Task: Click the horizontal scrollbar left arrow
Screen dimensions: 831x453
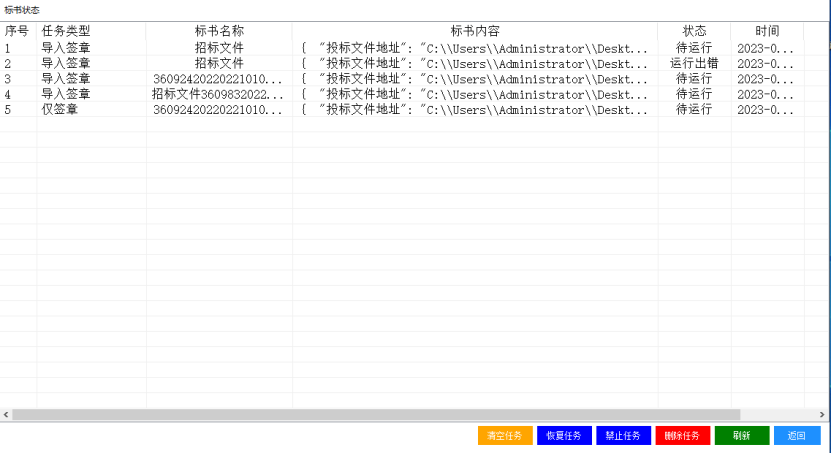Action: (x=6, y=414)
